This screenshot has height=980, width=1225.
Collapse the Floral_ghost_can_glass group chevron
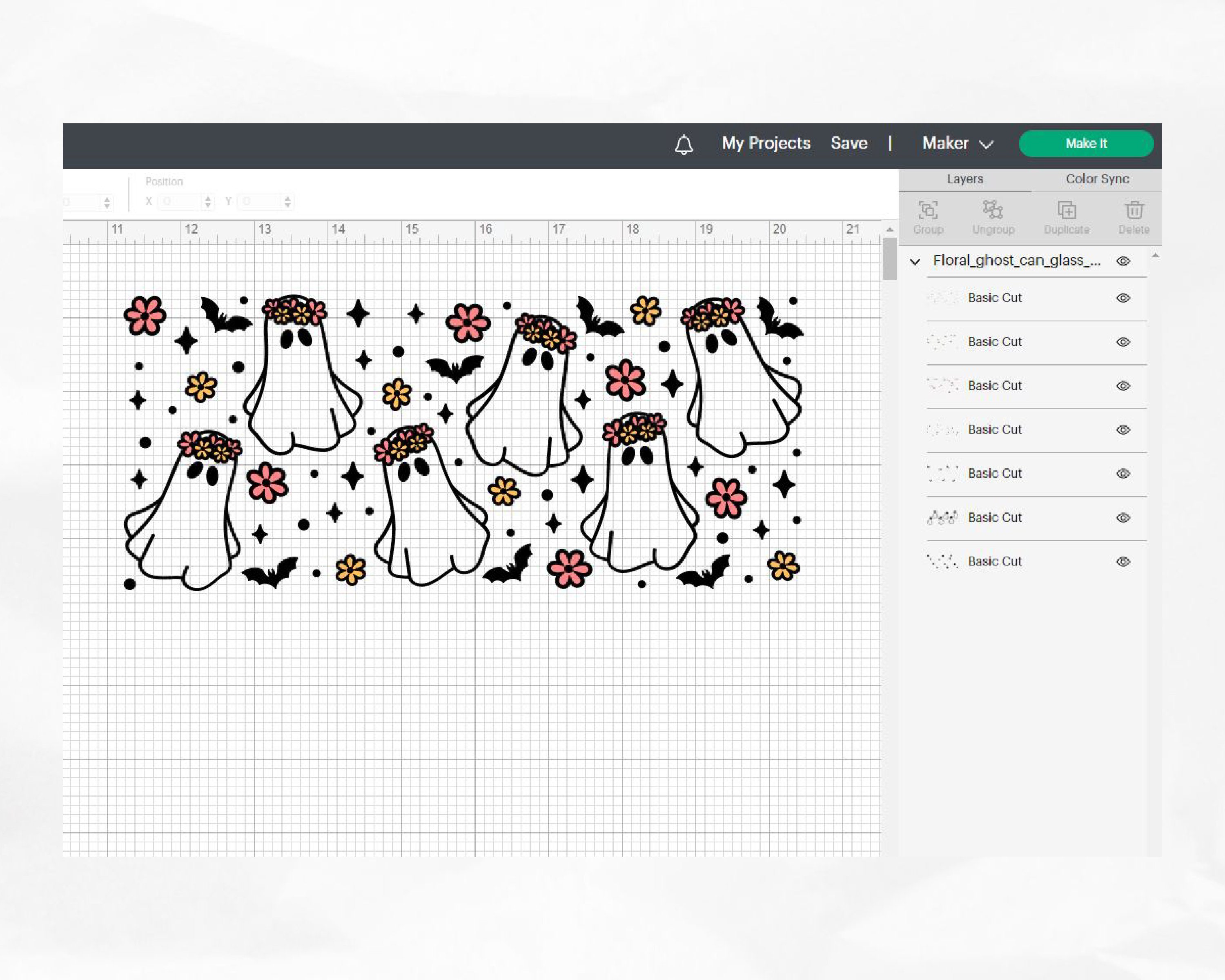915,262
